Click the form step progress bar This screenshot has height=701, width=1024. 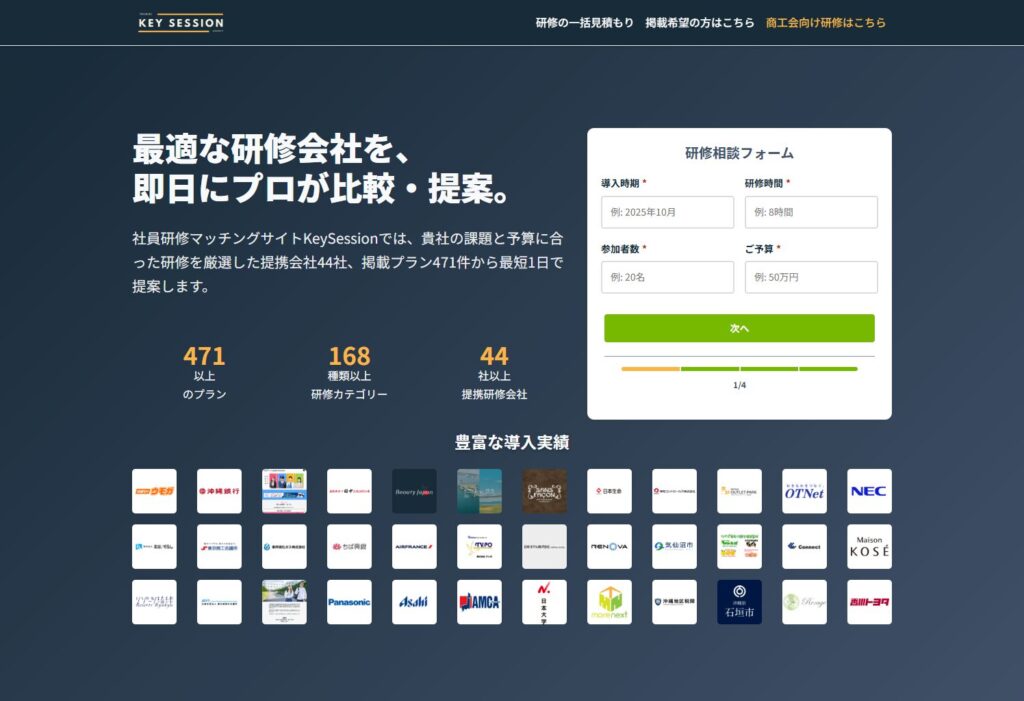(739, 369)
